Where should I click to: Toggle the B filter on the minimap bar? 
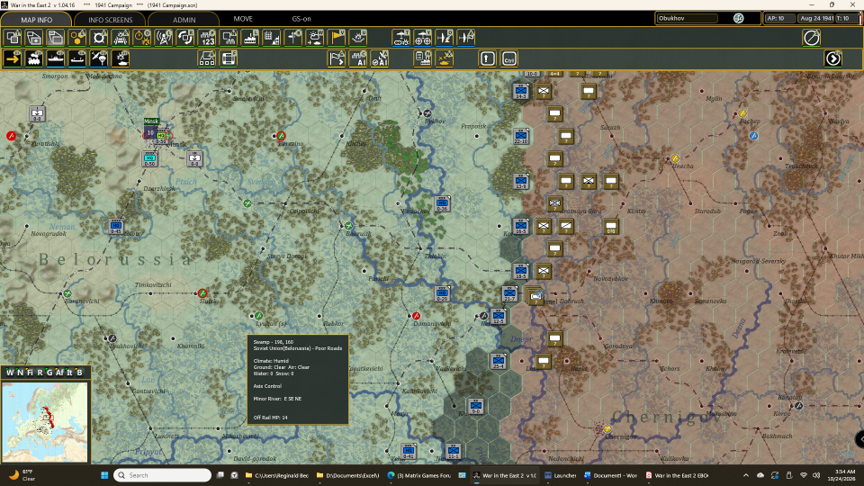(x=79, y=372)
